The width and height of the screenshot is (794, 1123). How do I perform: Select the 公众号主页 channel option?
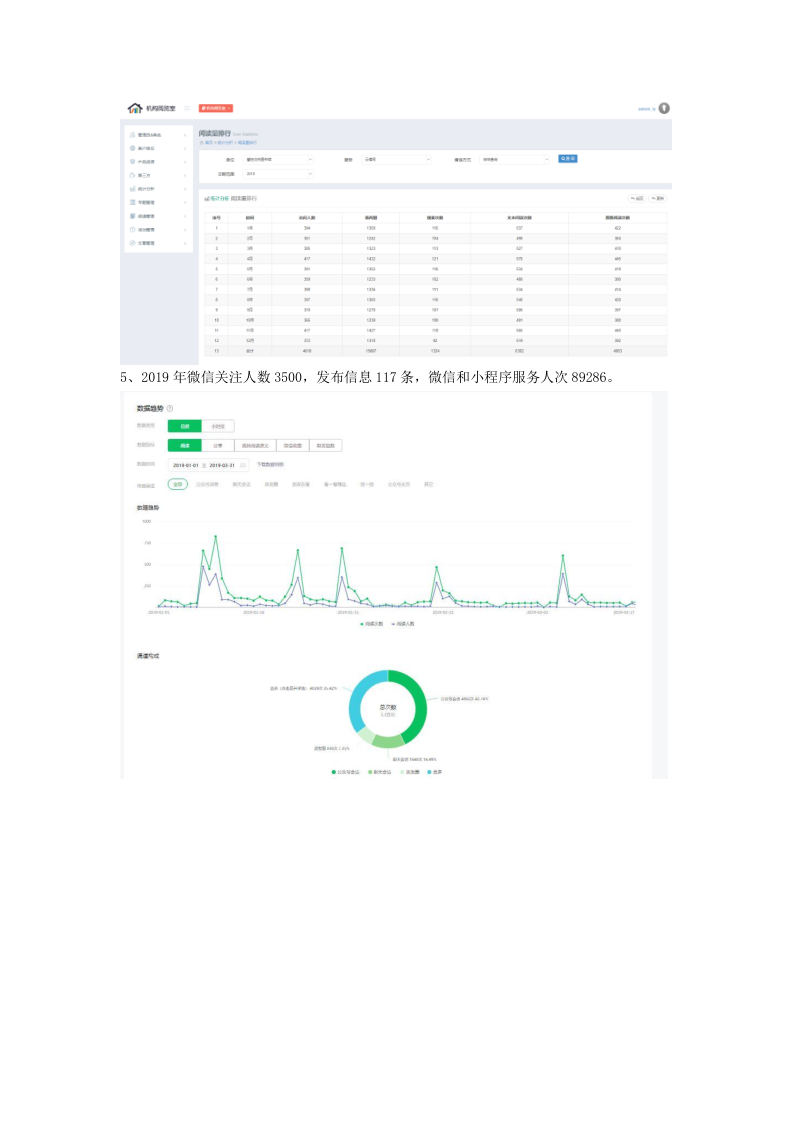point(399,485)
